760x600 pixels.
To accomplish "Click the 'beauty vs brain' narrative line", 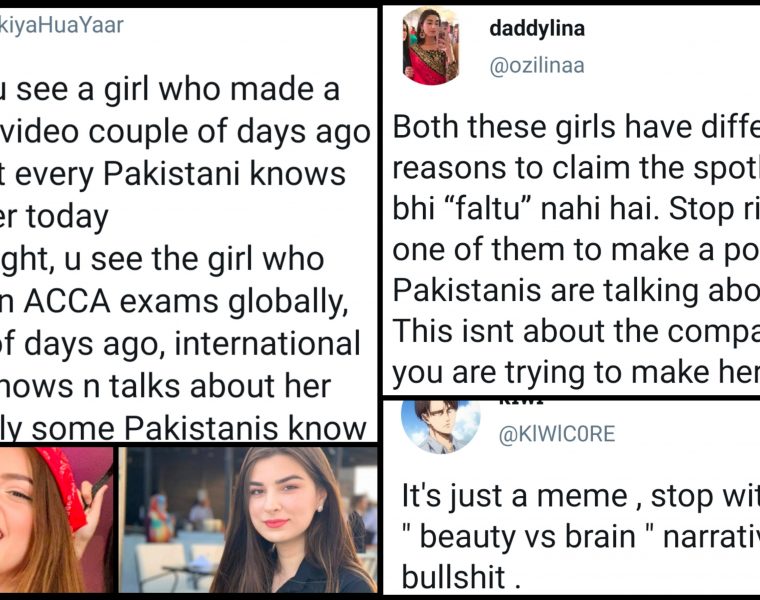I will tap(581, 537).
